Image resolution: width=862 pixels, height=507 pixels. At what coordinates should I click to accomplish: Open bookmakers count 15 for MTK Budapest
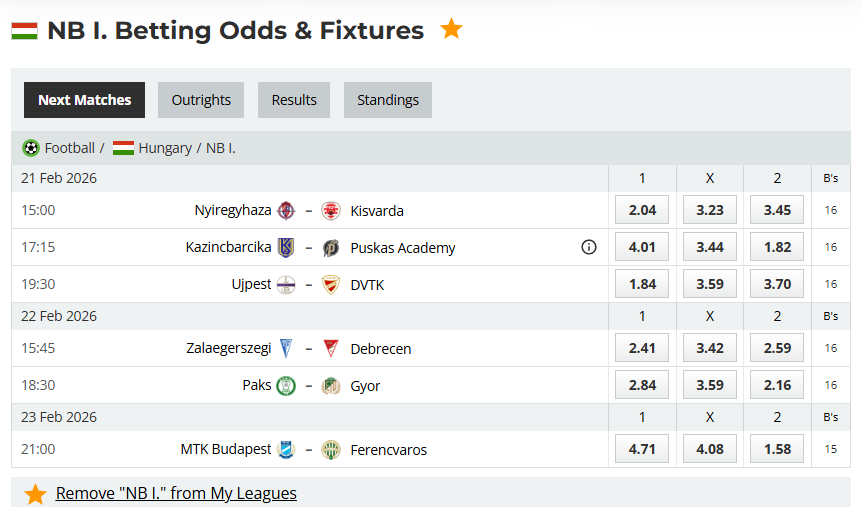click(x=831, y=449)
